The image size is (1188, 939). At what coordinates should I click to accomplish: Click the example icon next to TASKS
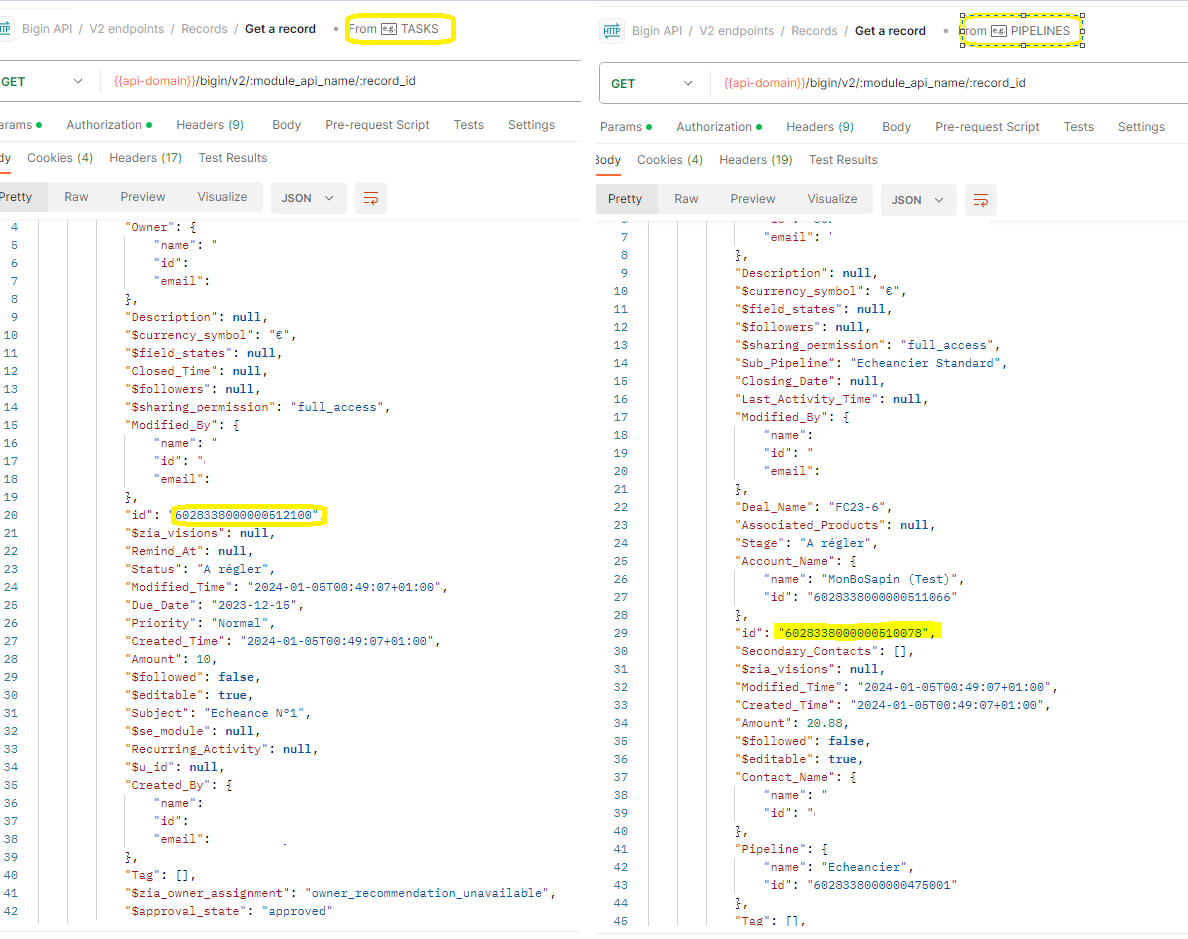[389, 30]
